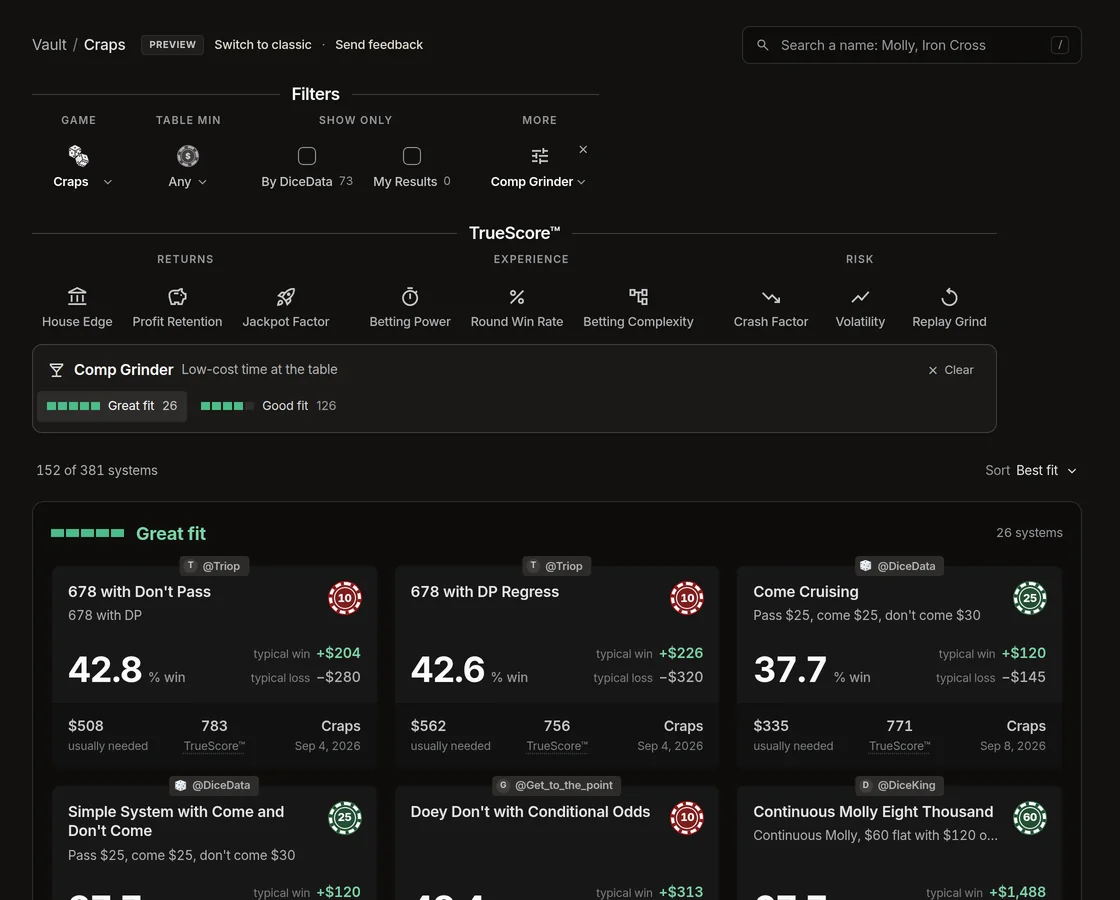The height and width of the screenshot is (900, 1120).
Task: Select the House Edge bank icon
Action: click(x=77, y=296)
